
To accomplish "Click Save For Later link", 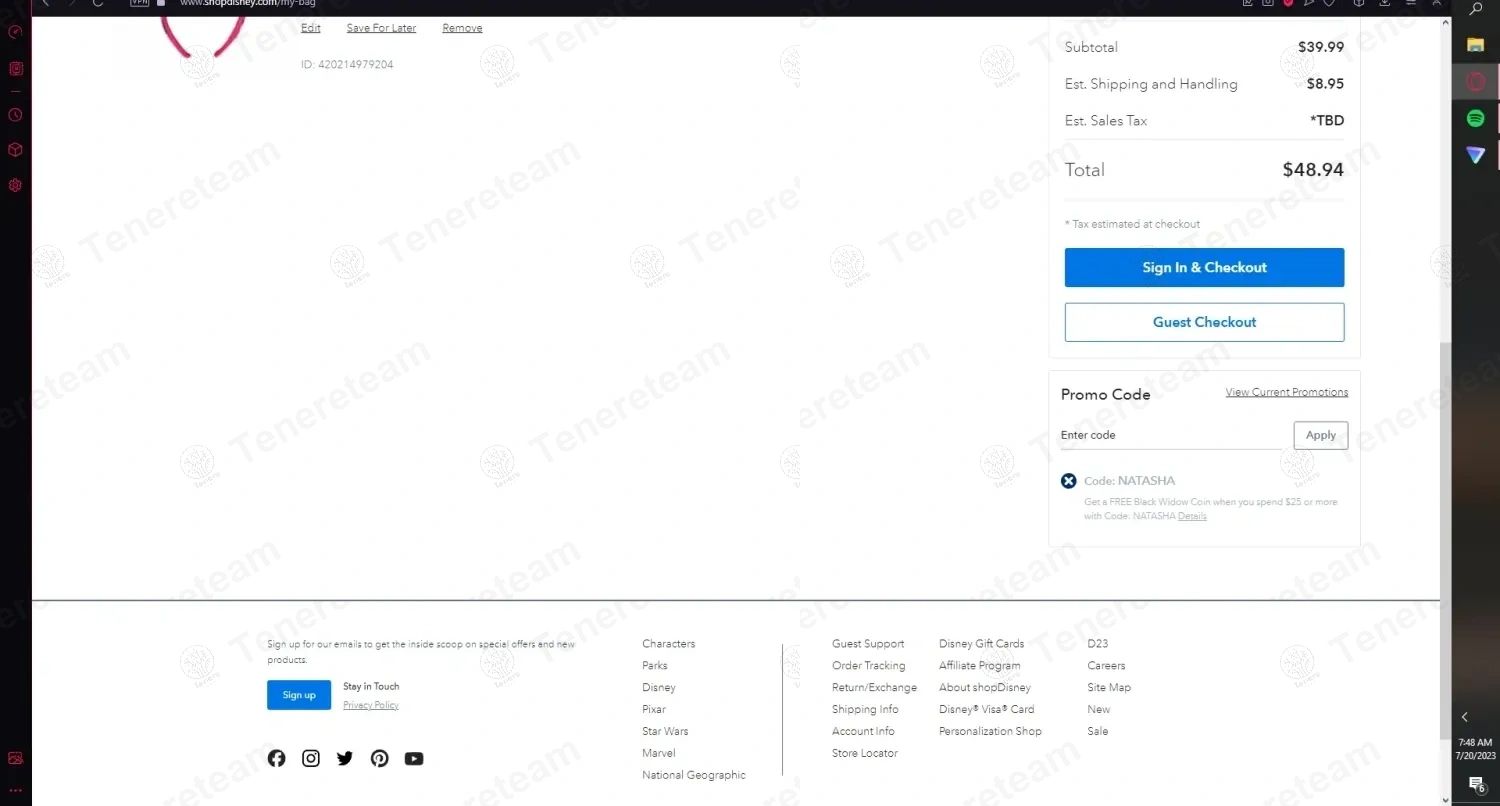I will tap(381, 28).
